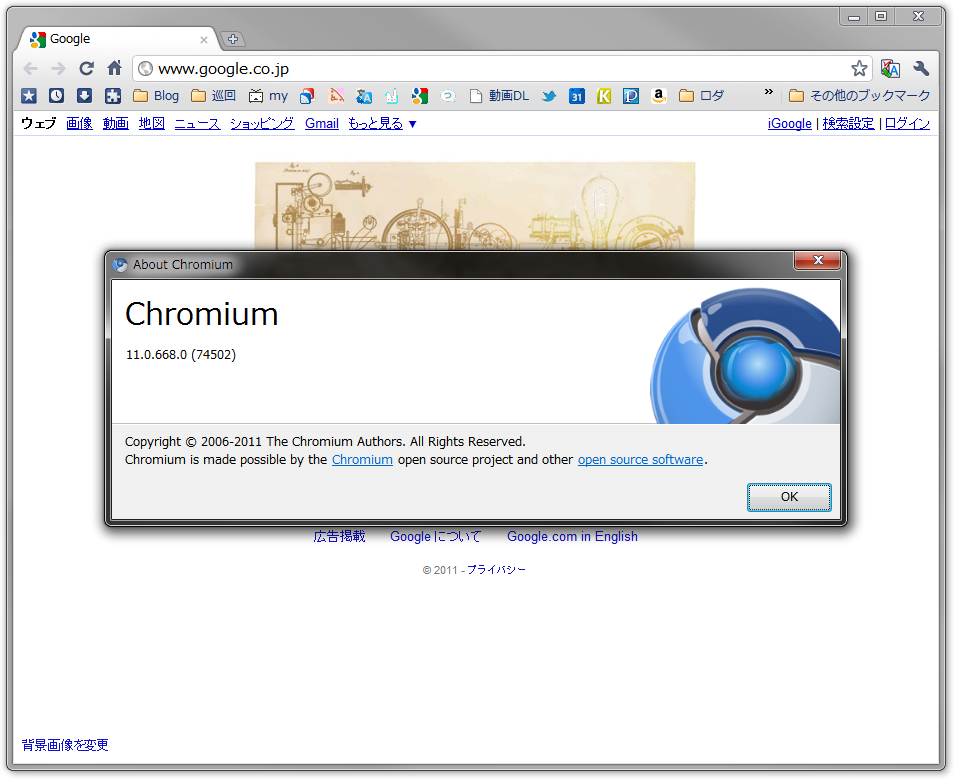Open a new tab
The image size is (954, 779).
pos(232,39)
